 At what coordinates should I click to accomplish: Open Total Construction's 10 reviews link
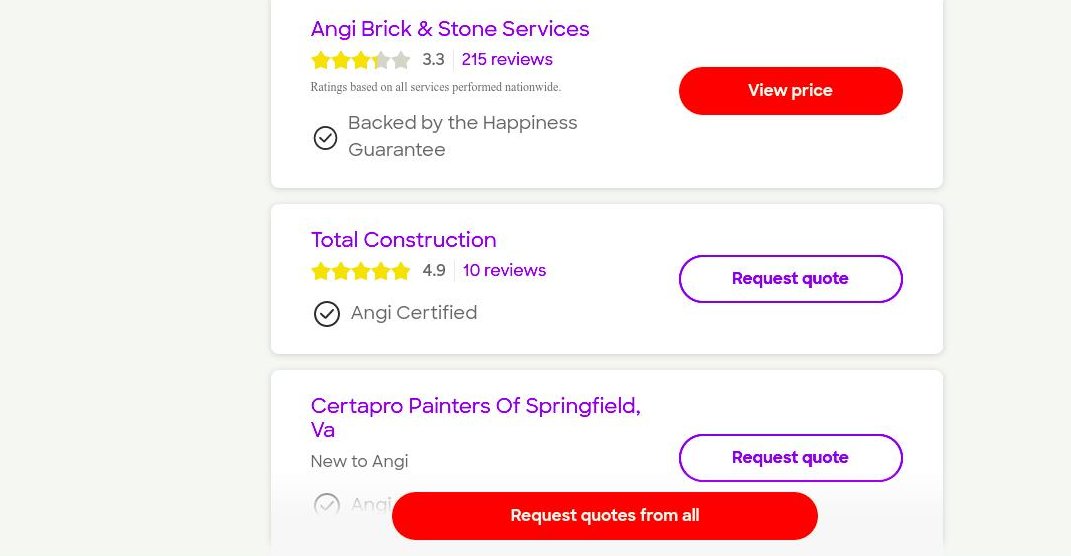click(x=504, y=271)
